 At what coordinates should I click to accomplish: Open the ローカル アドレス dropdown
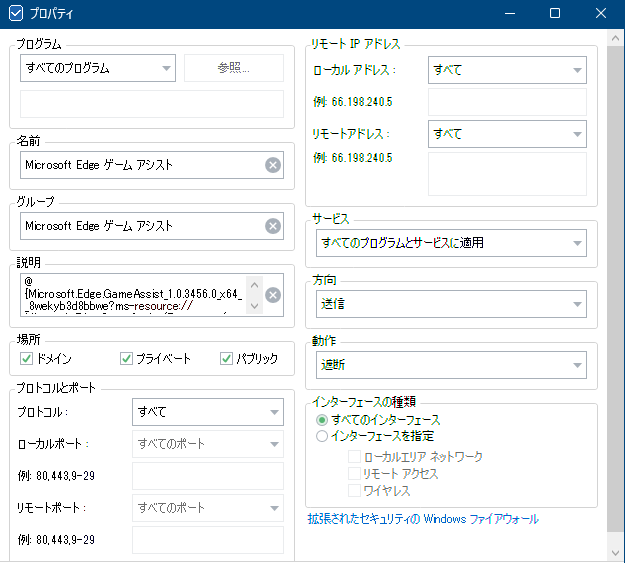click(506, 71)
